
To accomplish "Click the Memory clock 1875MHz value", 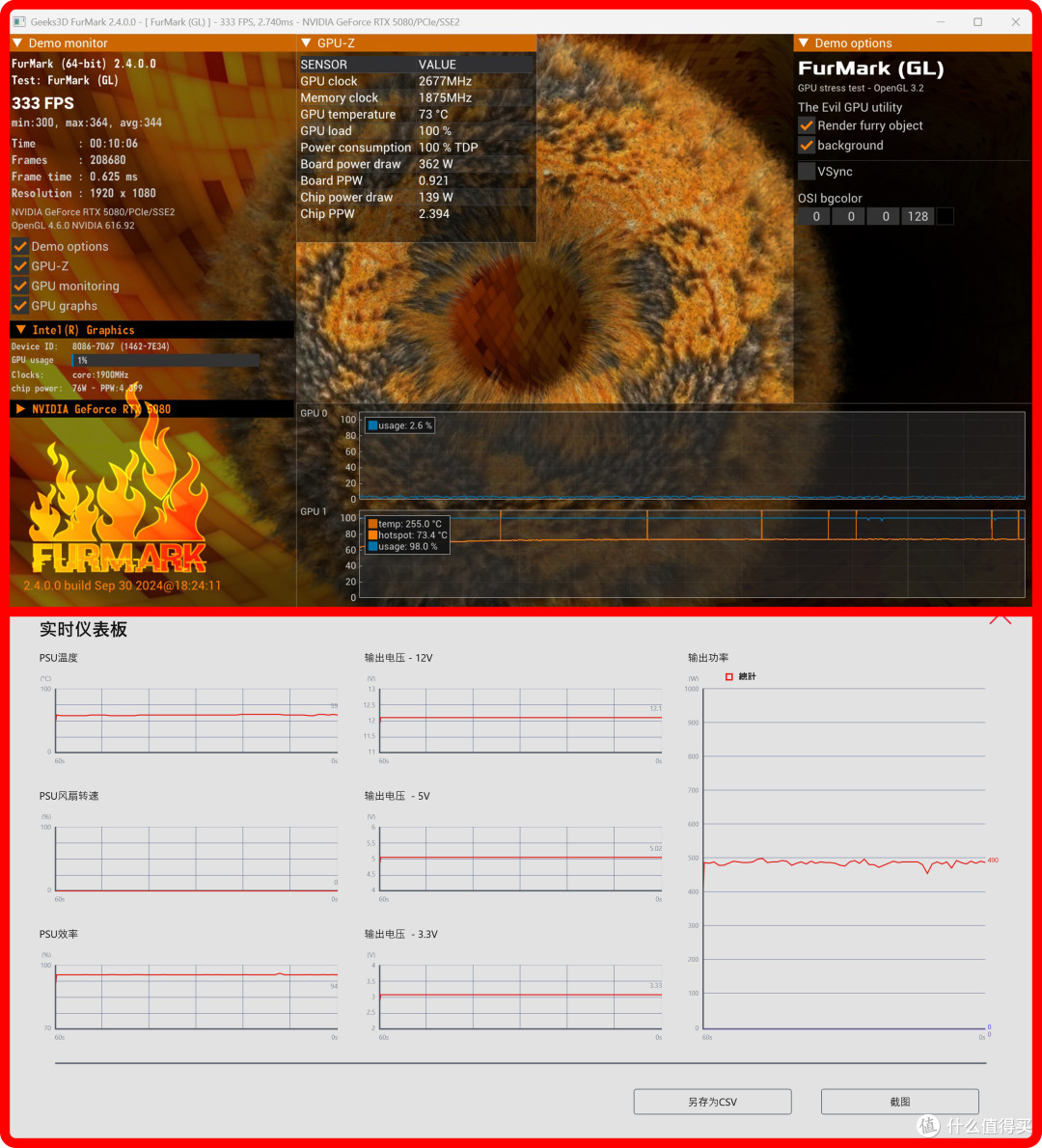I will tap(445, 98).
